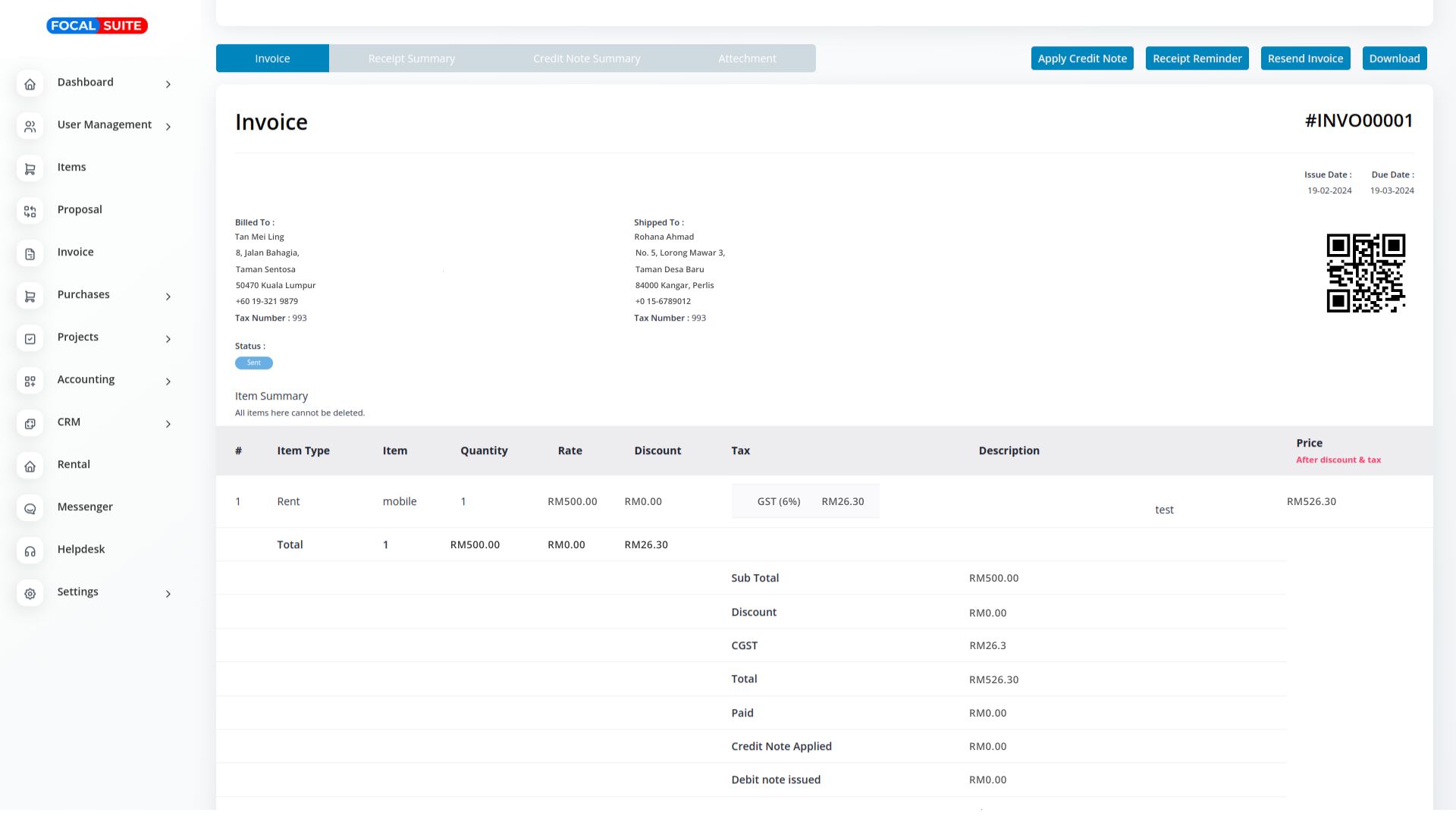This screenshot has height=819, width=1456.
Task: Expand the CRM menu chevron
Action: click(x=168, y=424)
